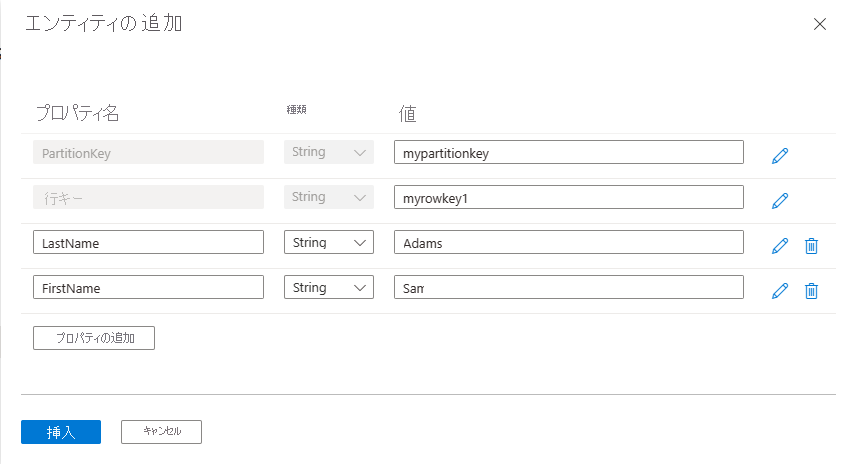Open the type dropdown for LastName
Image resolution: width=856 pixels, height=464 pixels.
(x=329, y=242)
